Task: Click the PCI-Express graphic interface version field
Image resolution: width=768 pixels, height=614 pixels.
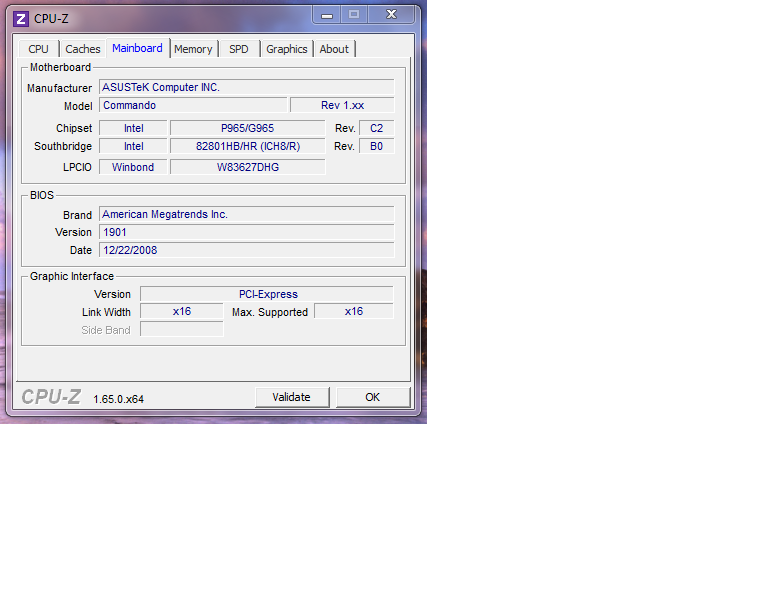Action: pos(267,294)
